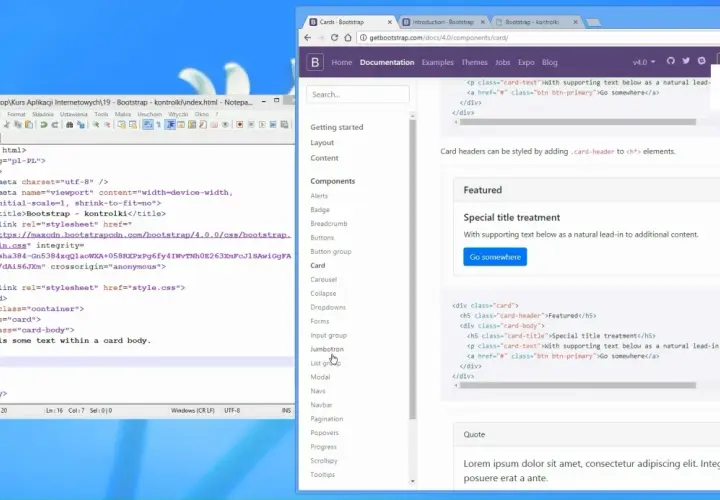Click UTF-8 encoding in Notepad++ status bar
The width and height of the screenshot is (720, 500).
click(x=232, y=410)
